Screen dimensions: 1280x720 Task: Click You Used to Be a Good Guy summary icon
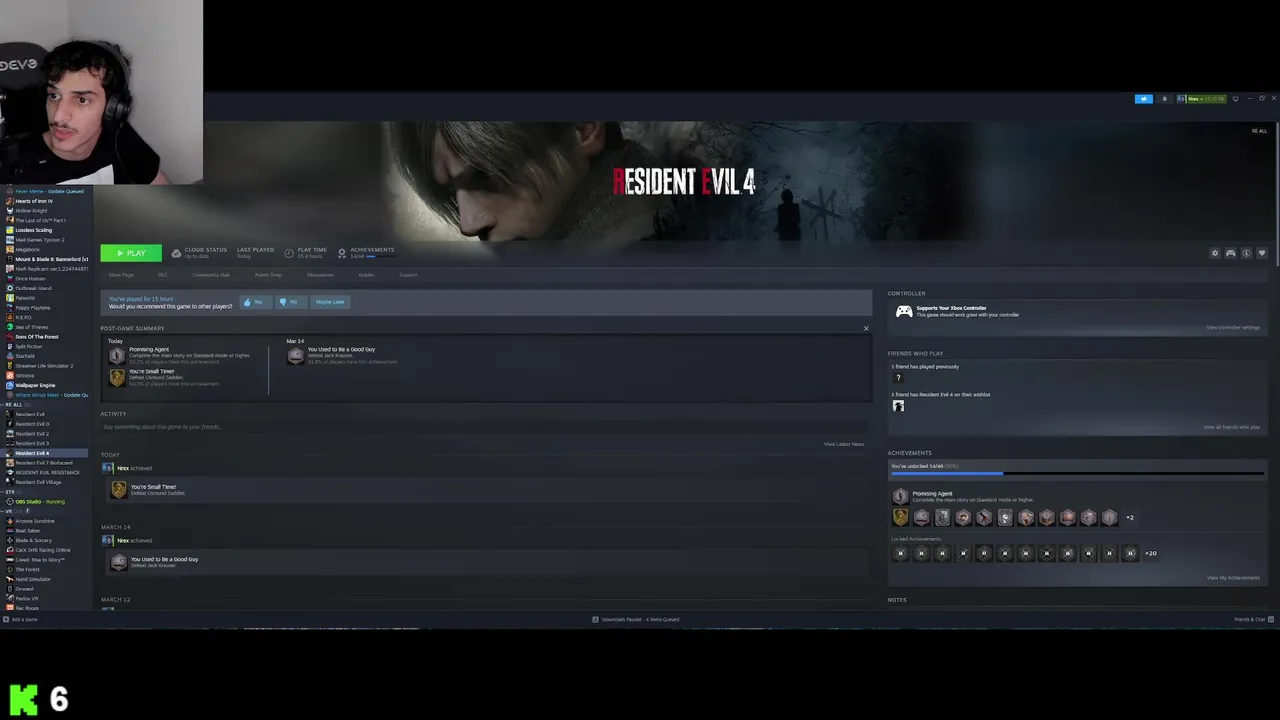295,355
